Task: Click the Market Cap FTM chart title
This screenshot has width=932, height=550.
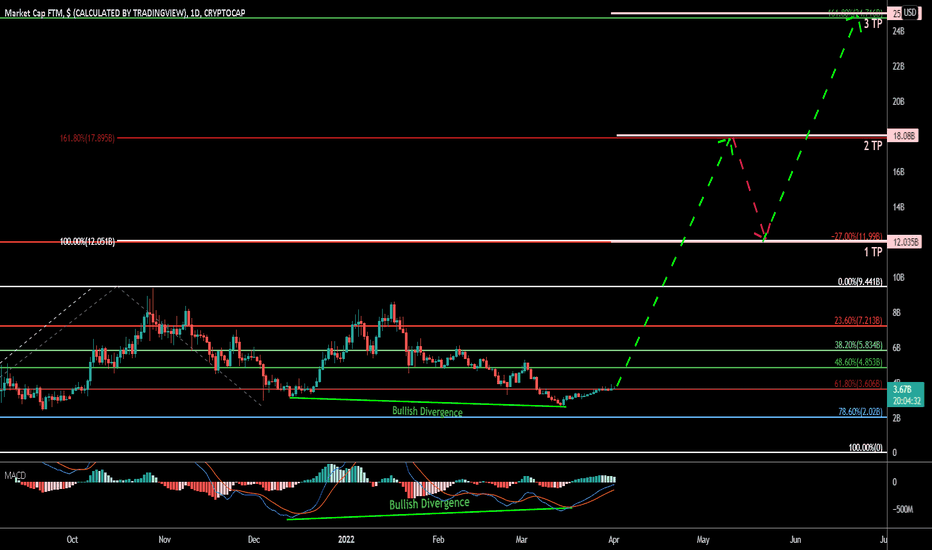Action: (x=124, y=12)
